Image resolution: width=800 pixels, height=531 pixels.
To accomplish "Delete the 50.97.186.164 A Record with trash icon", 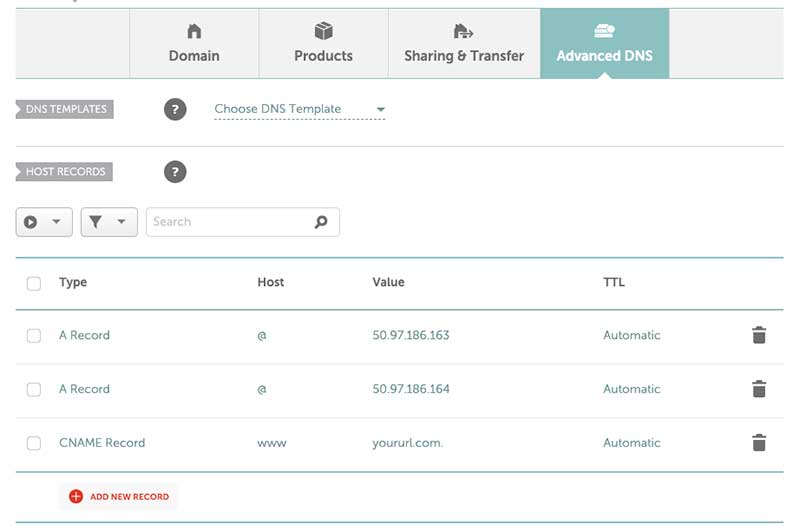I will [x=759, y=389].
